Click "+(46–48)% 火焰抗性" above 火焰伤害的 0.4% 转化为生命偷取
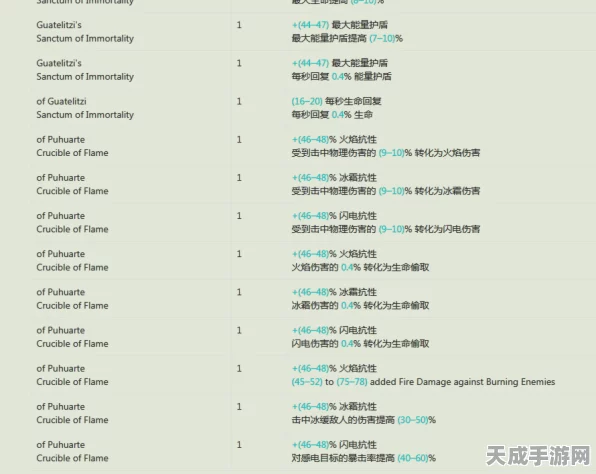Screen dimensions: 596x474 click(x=334, y=254)
